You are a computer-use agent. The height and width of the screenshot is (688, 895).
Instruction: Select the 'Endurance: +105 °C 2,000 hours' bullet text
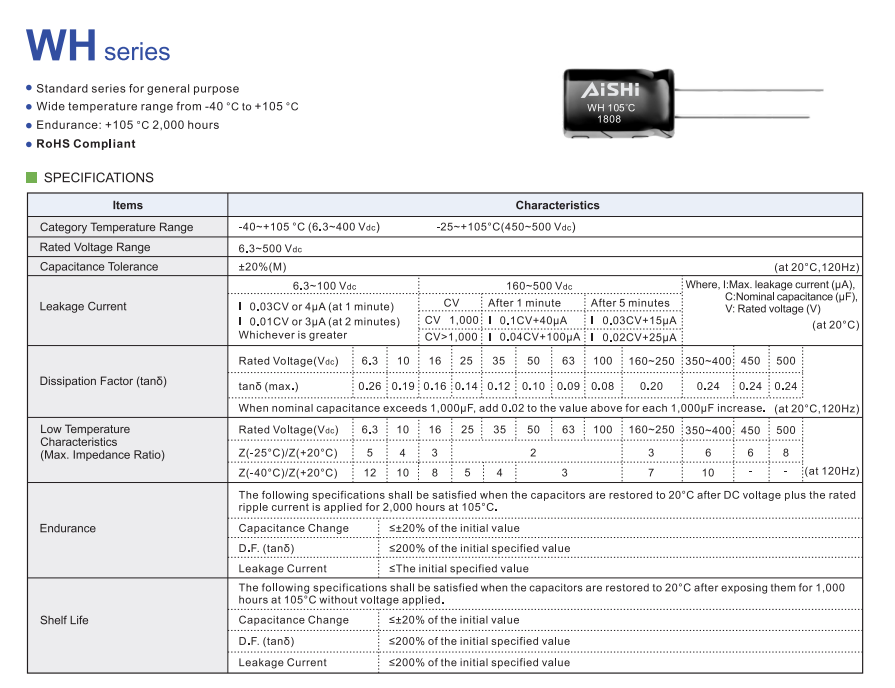point(128,125)
